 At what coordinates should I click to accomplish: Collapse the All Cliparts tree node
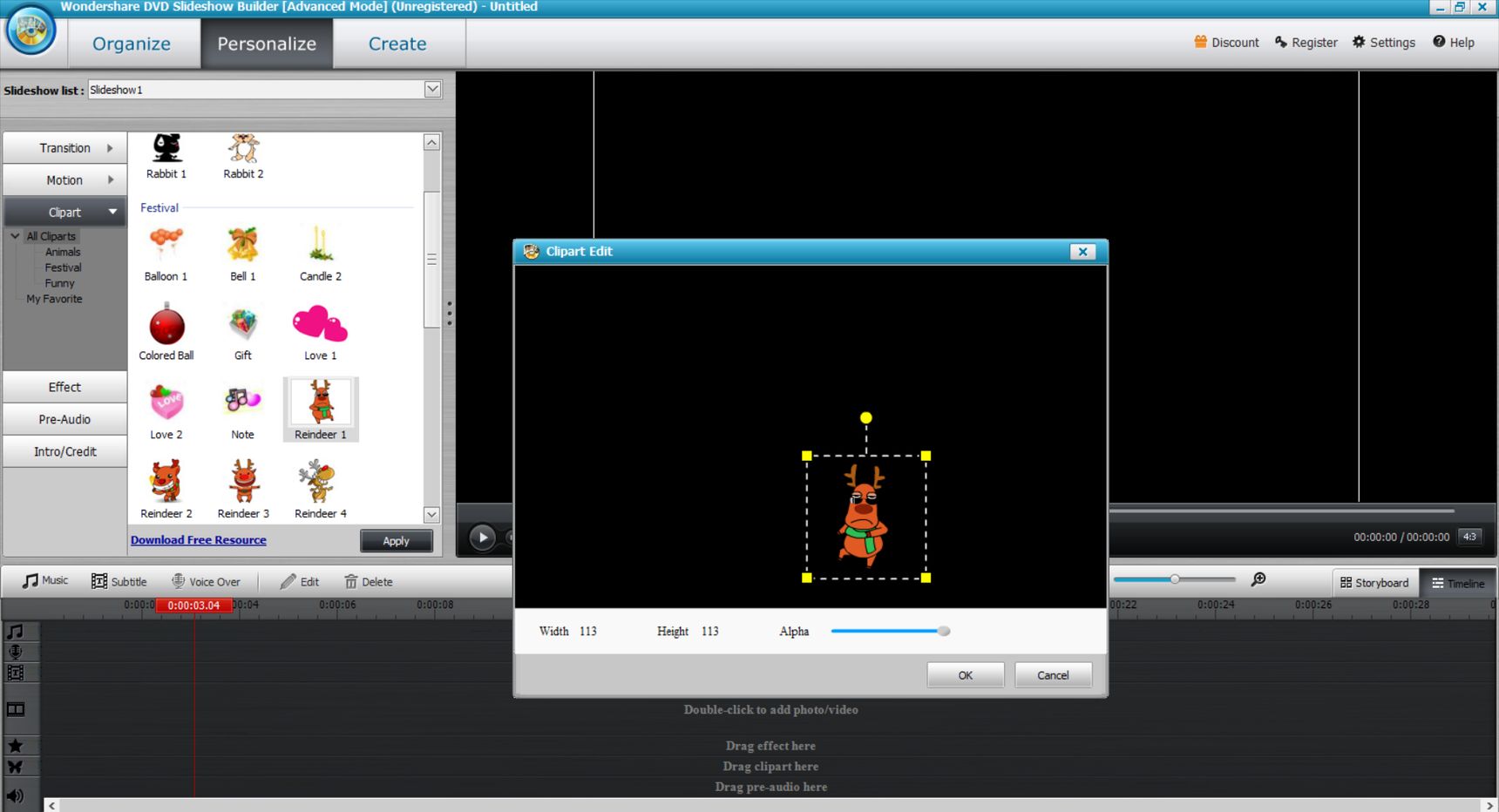click(x=15, y=236)
